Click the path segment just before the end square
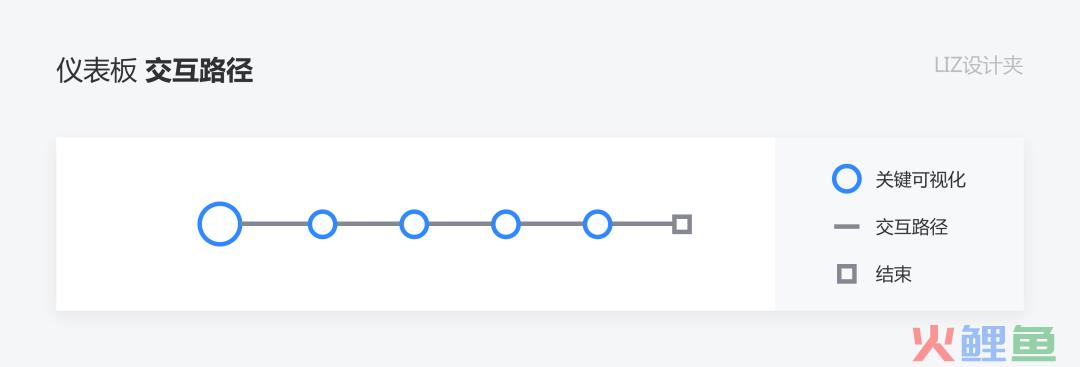Screen dimensions: 1080x367 pyautogui.click(x=642, y=224)
